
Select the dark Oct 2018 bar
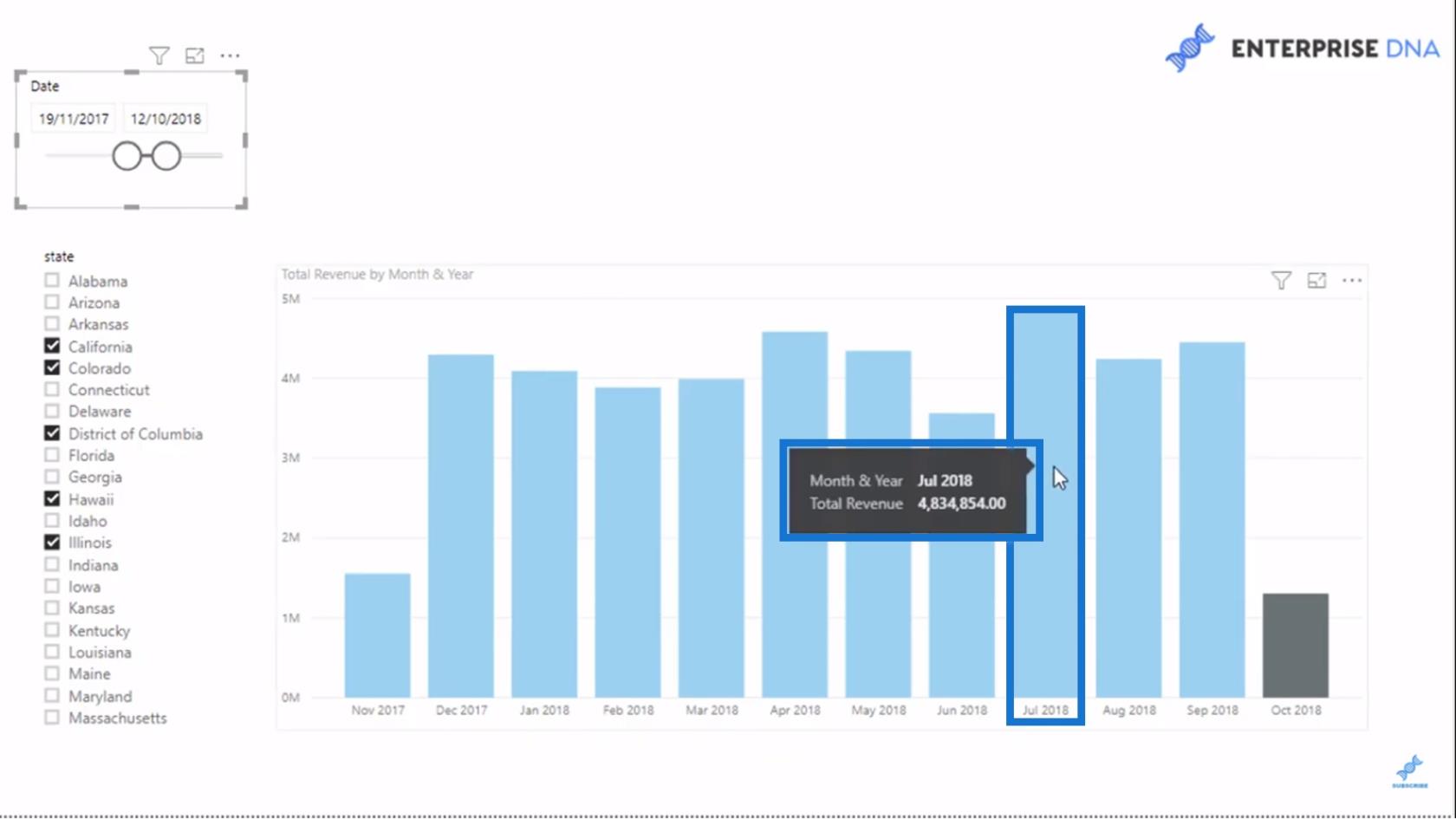1296,646
